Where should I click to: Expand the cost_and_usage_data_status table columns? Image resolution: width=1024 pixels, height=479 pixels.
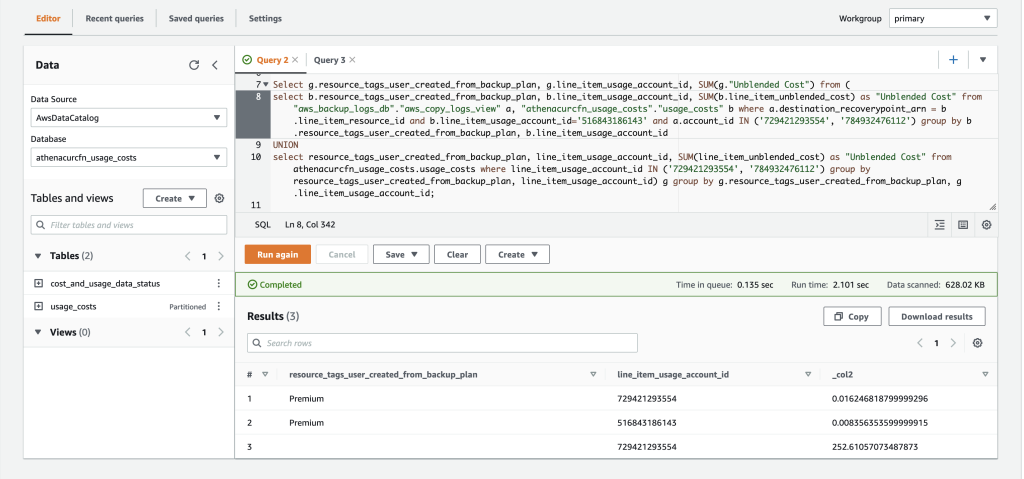pyautogui.click(x=38, y=284)
